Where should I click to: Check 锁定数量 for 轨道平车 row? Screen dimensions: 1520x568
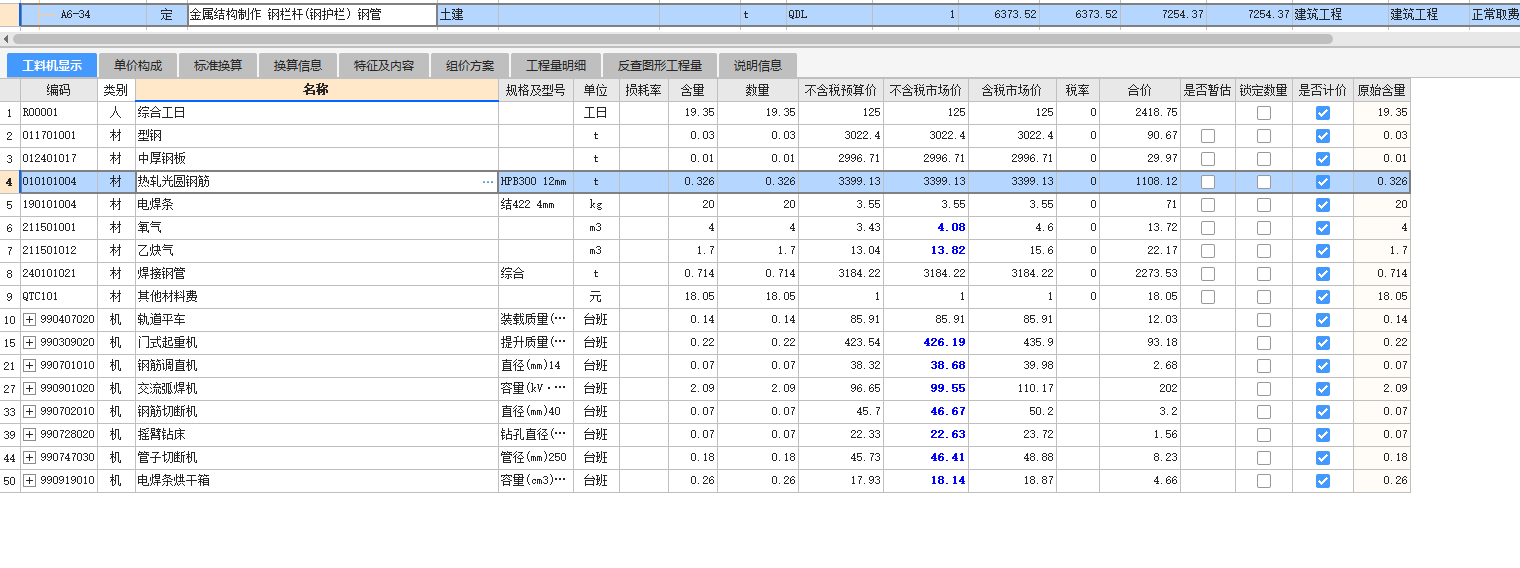pos(1264,320)
